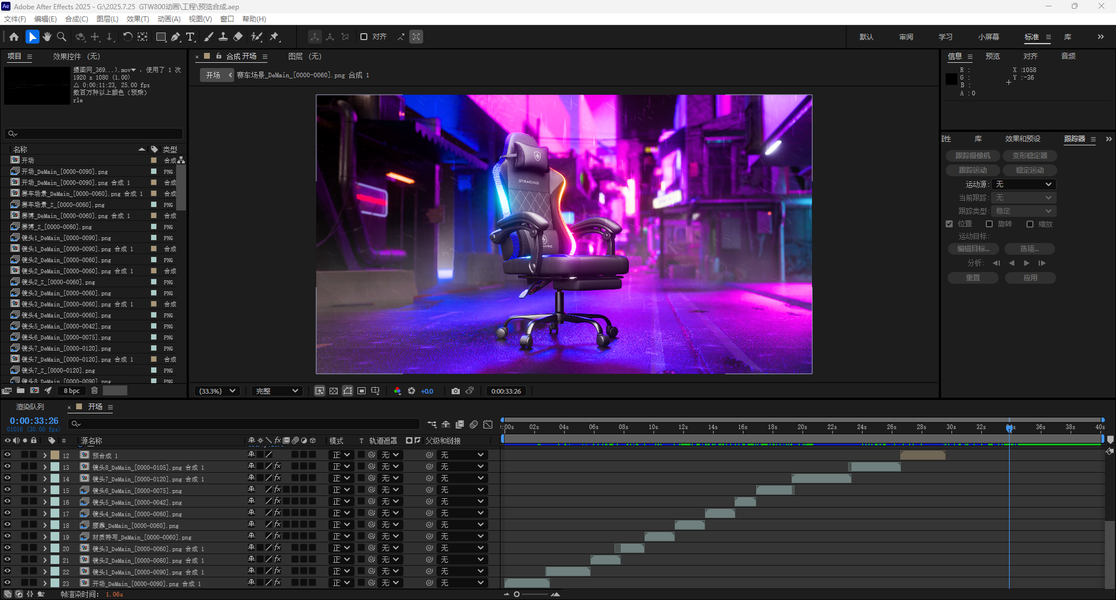Open the graph editor icon in the timeline

488,424
